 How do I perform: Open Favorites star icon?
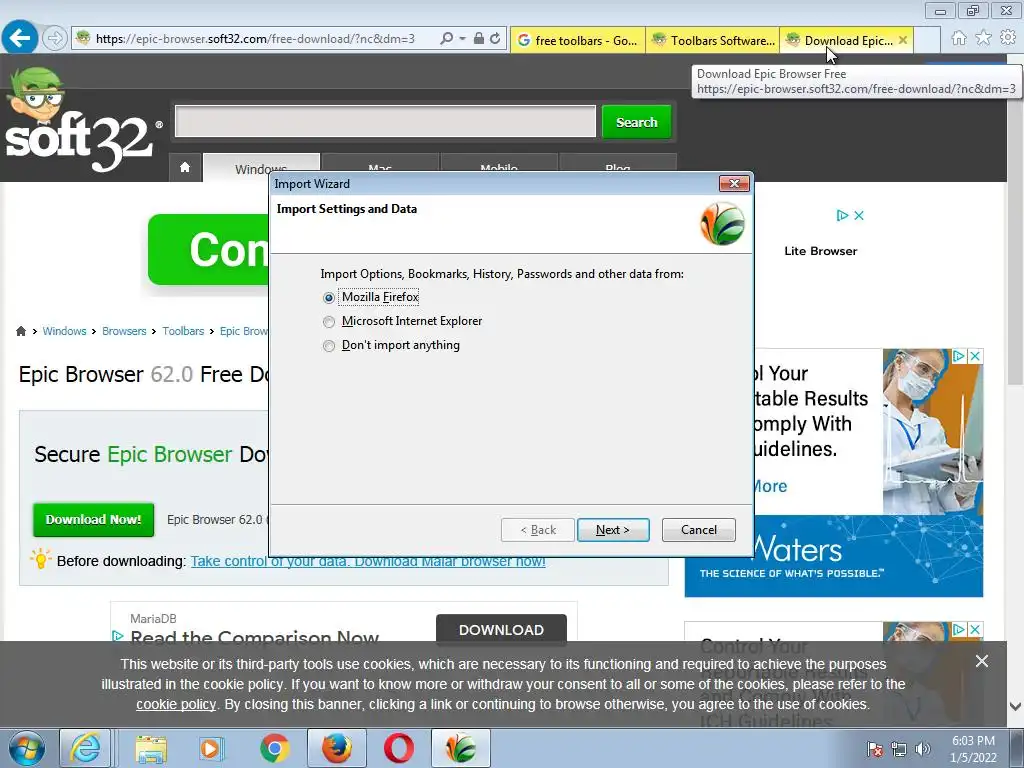[983, 38]
